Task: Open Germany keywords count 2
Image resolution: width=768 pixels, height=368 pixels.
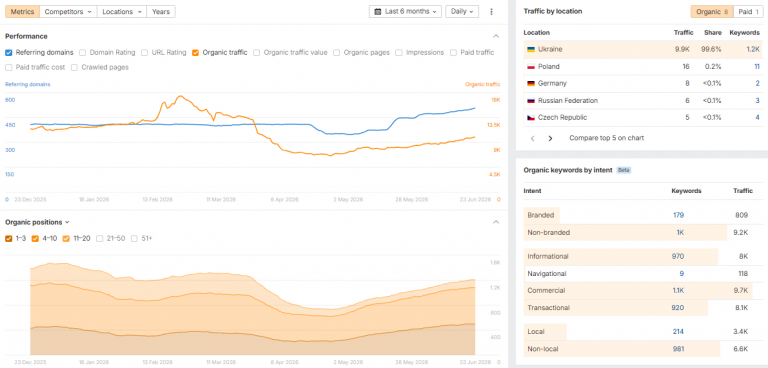Action: [x=758, y=84]
